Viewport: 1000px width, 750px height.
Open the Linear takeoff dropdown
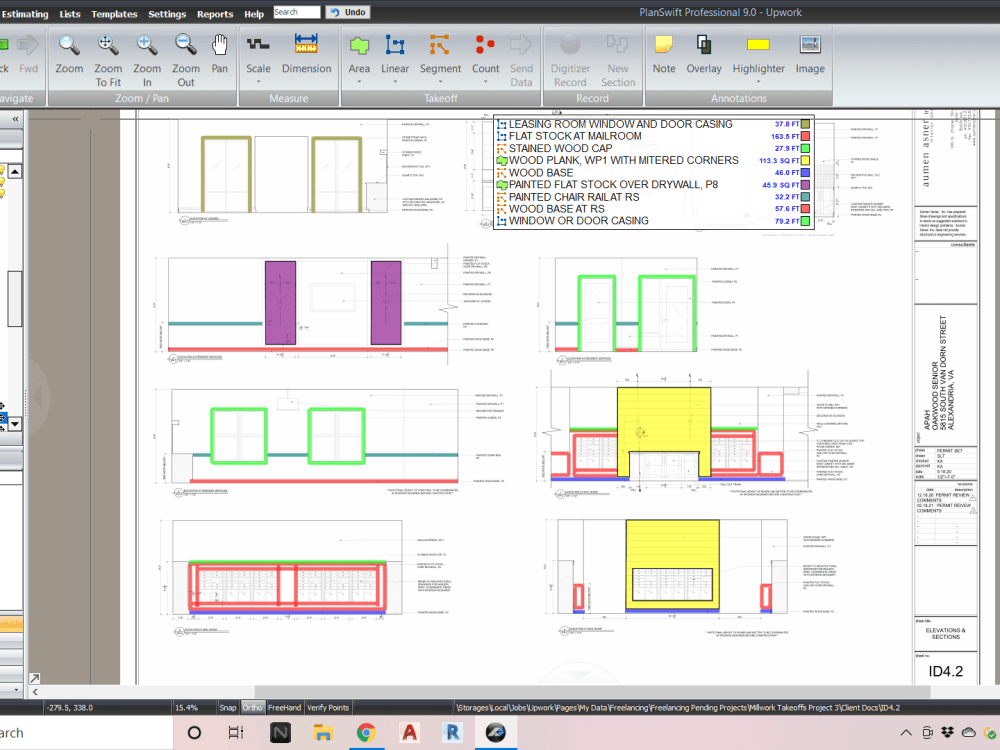(x=395, y=82)
